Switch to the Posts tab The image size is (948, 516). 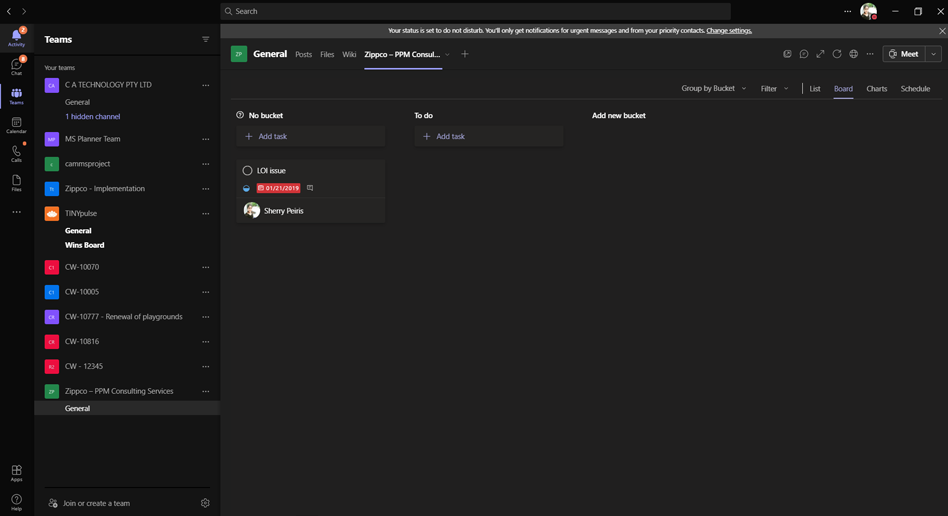pyautogui.click(x=304, y=54)
